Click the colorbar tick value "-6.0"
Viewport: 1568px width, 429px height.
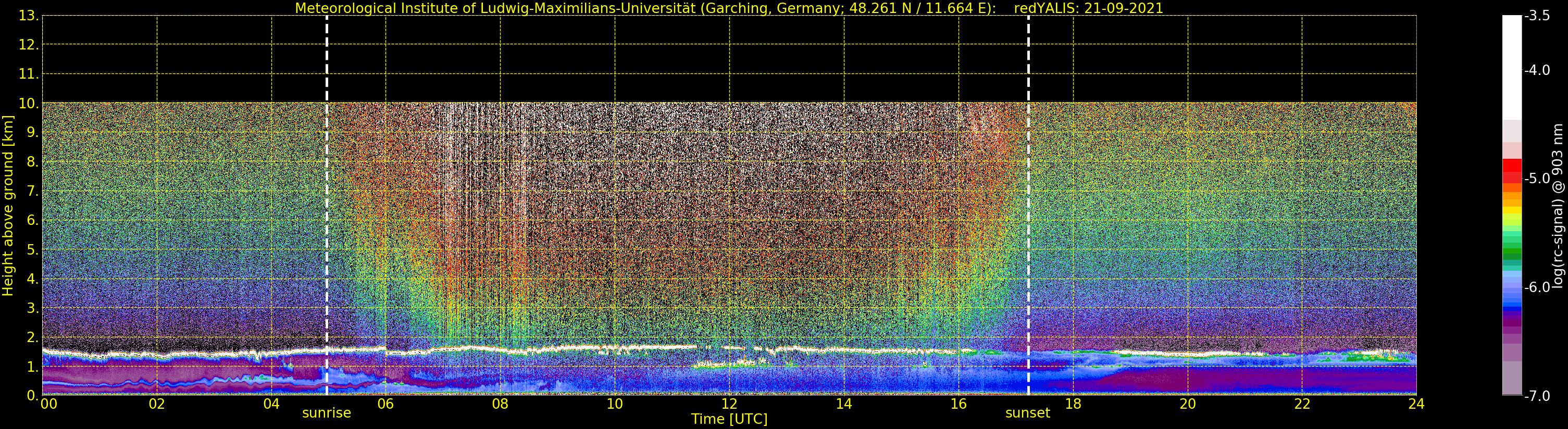[x=1537, y=287]
